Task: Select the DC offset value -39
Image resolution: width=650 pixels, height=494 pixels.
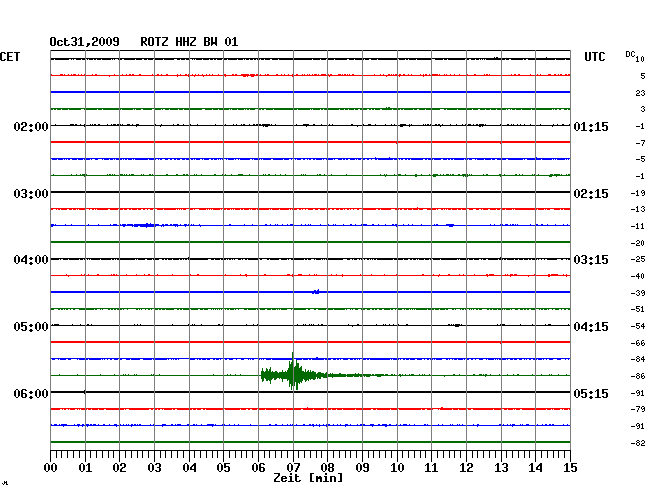Action: coord(638,293)
